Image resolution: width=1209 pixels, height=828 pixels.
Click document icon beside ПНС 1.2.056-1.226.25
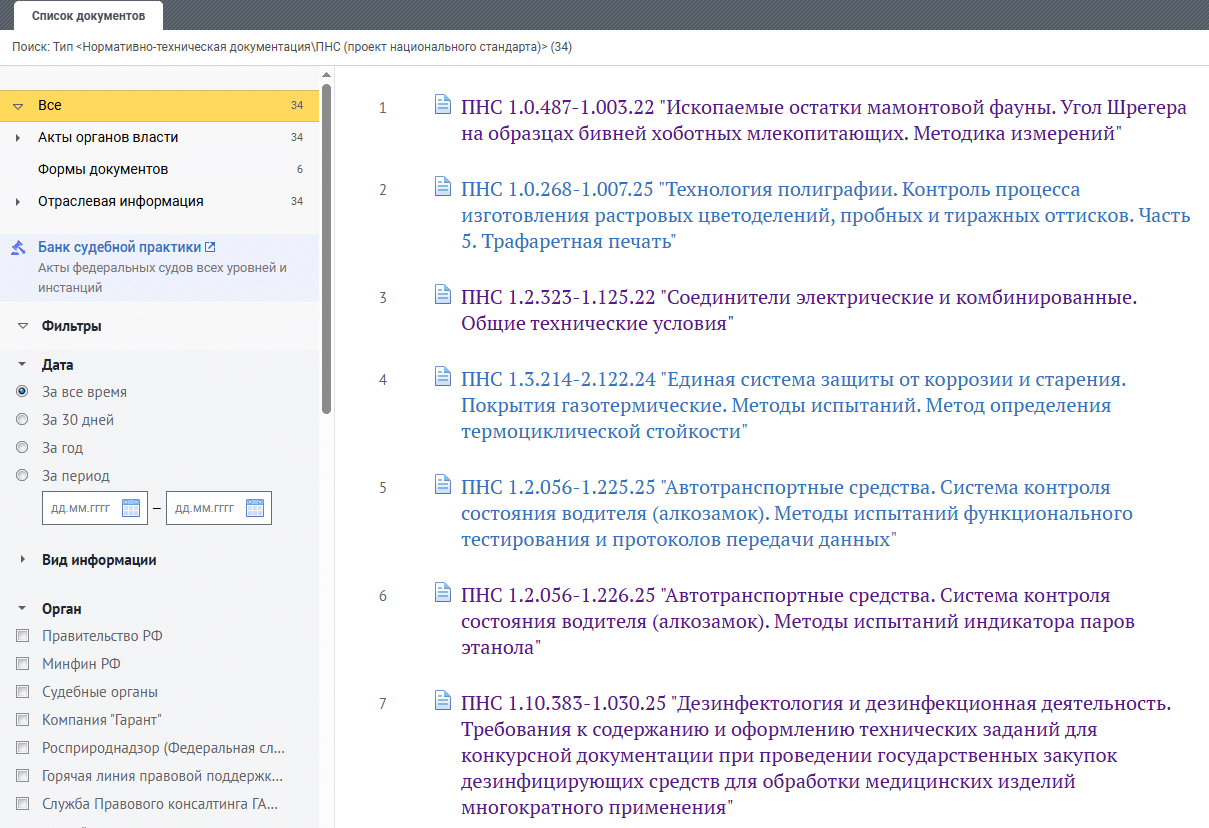tap(443, 593)
